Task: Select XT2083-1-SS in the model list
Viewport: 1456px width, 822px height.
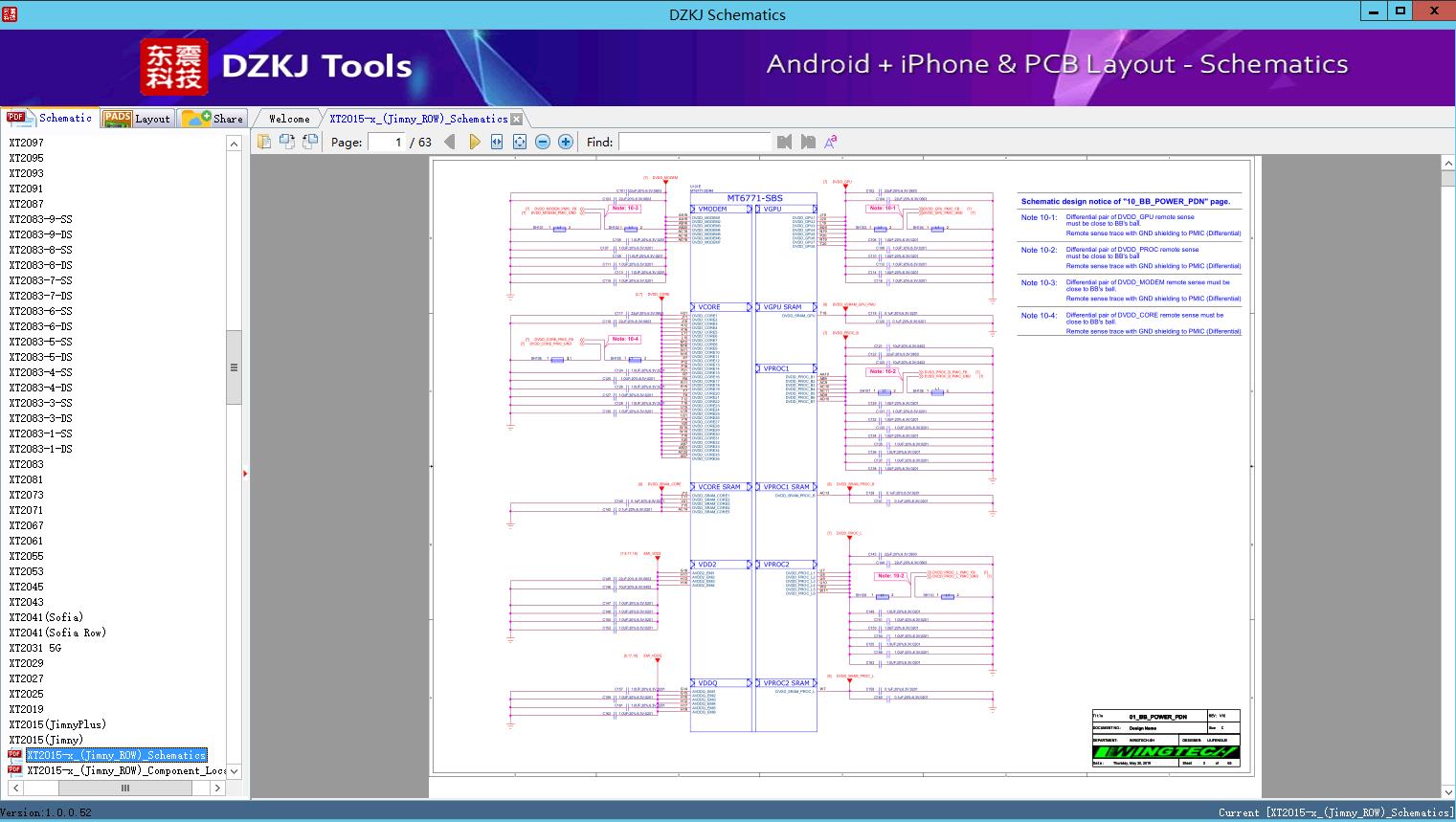Action: tap(41, 433)
